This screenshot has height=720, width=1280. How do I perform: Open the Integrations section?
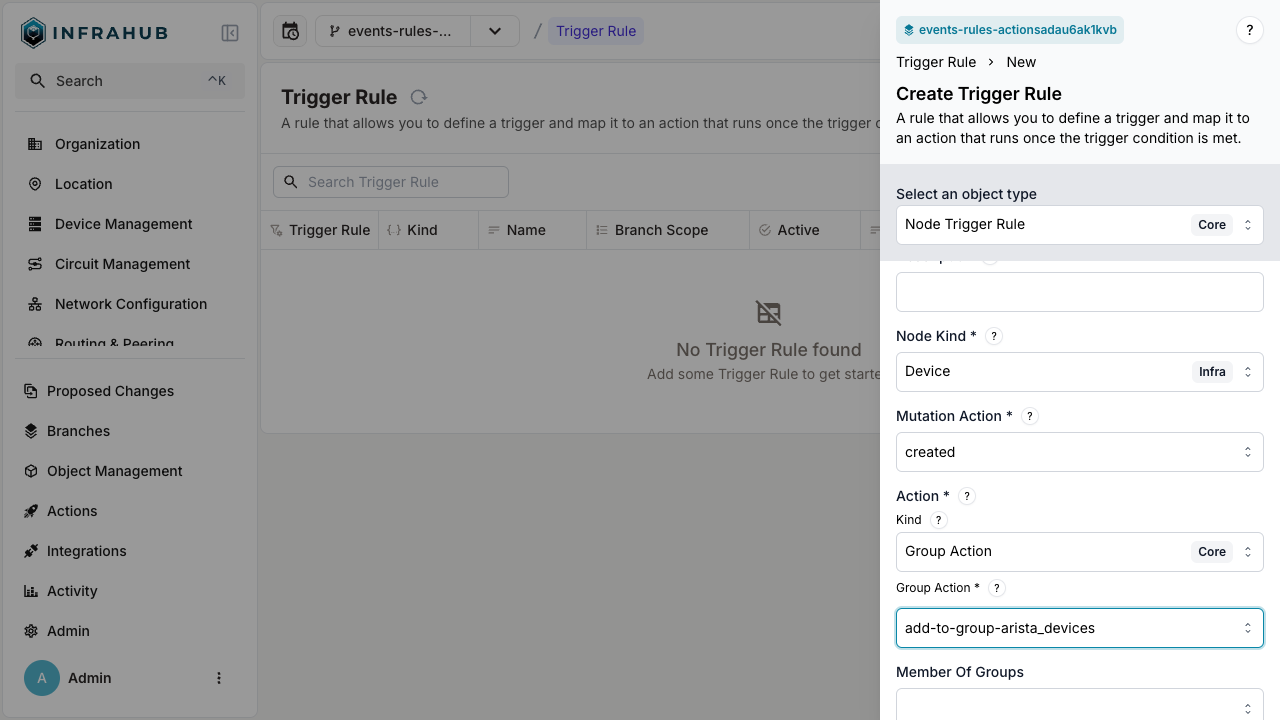pos(86,551)
